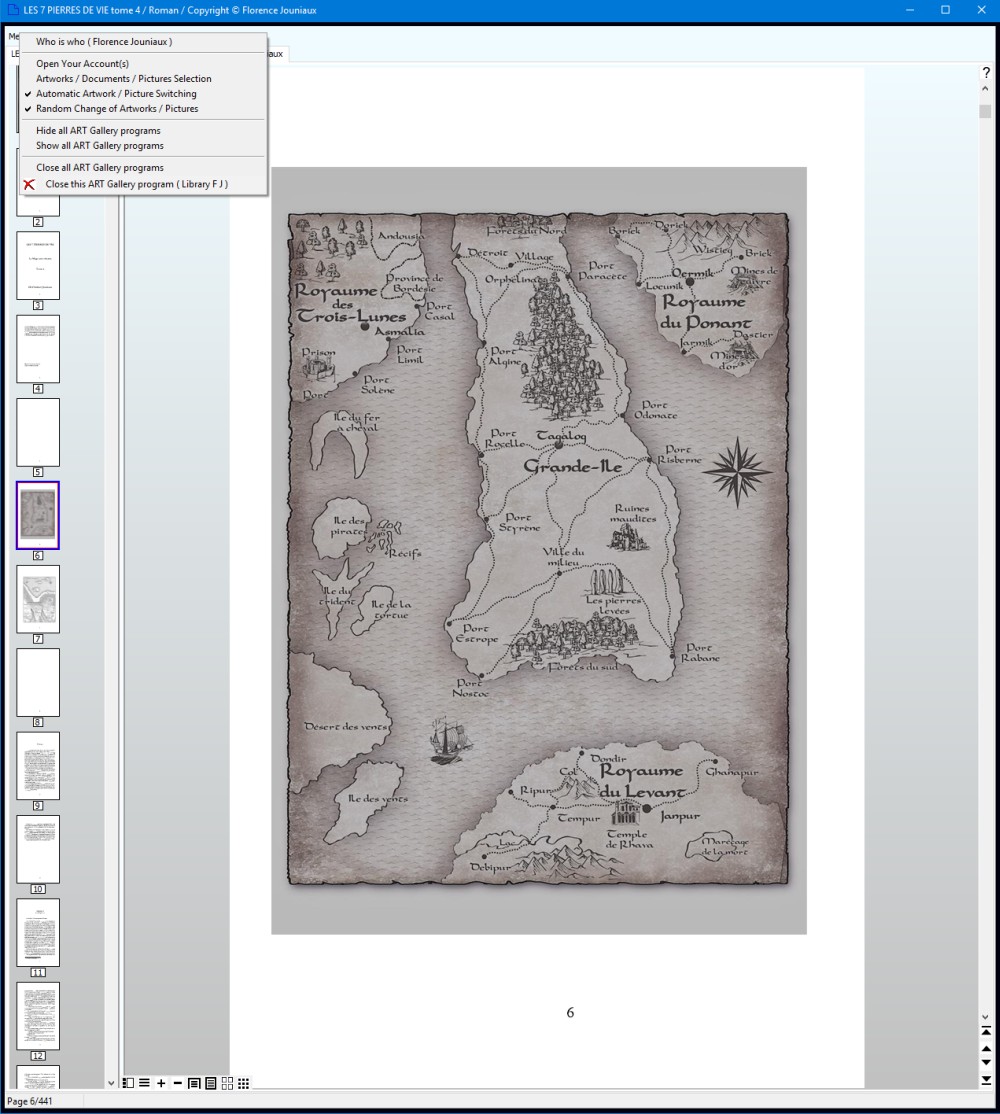This screenshot has height=1114, width=1000.
Task: Click the sailing ship drawing on the map
Action: [x=449, y=740]
